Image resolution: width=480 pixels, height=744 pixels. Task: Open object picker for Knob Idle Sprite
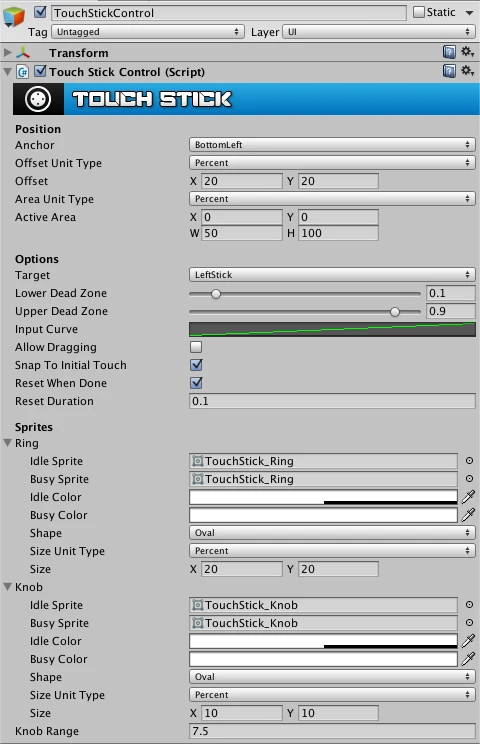469,604
